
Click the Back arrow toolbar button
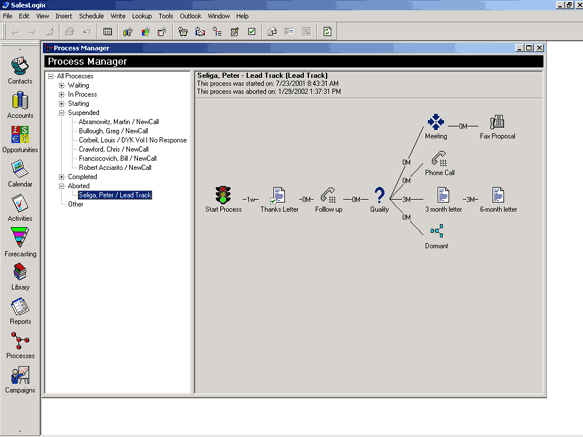tap(15, 32)
